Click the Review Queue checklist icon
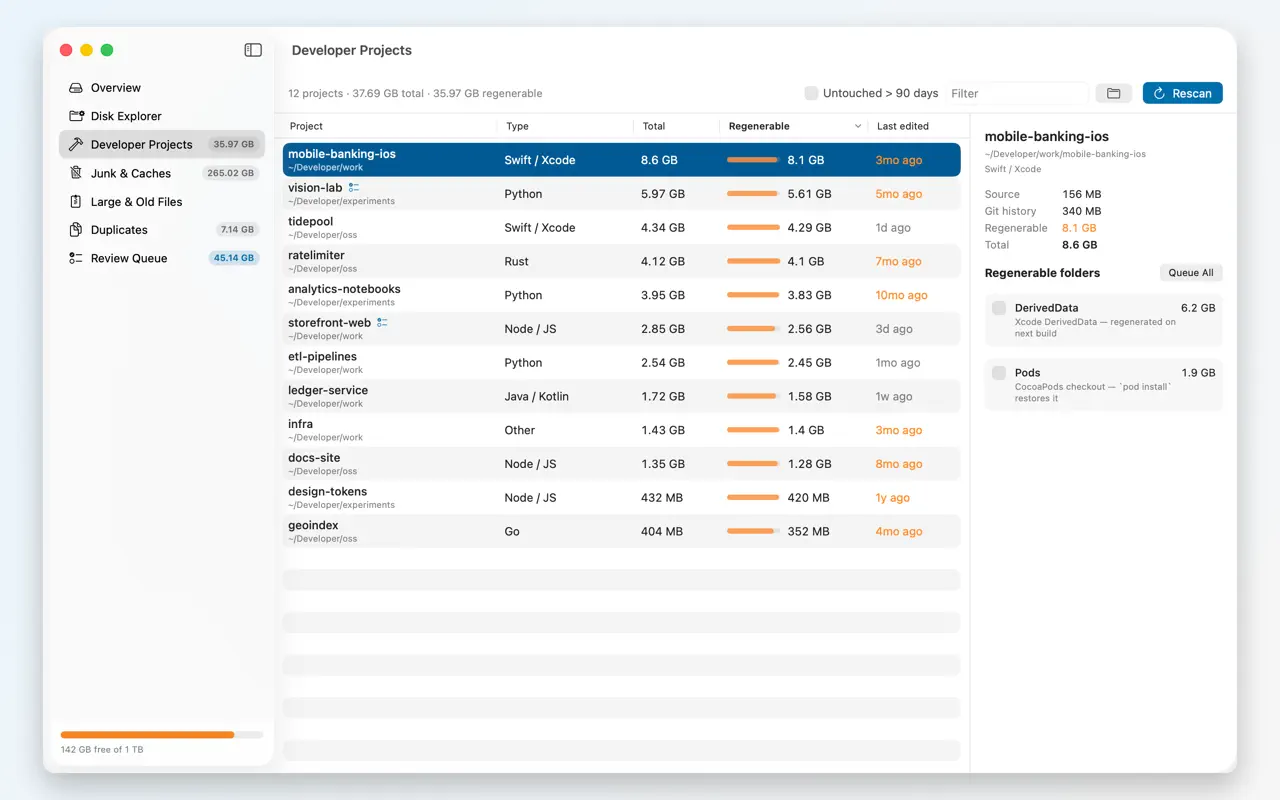This screenshot has width=1280, height=800. click(76, 258)
